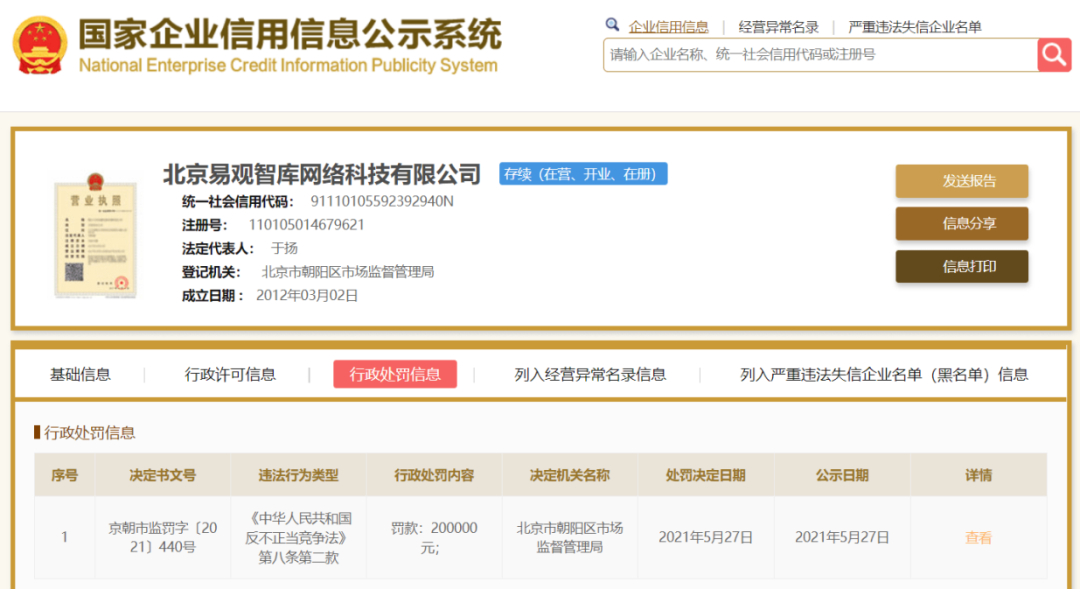Viewport: 1080px width, 589px height.
Task: Select the highlighted 行政处罚信息 tab
Action: 395,375
